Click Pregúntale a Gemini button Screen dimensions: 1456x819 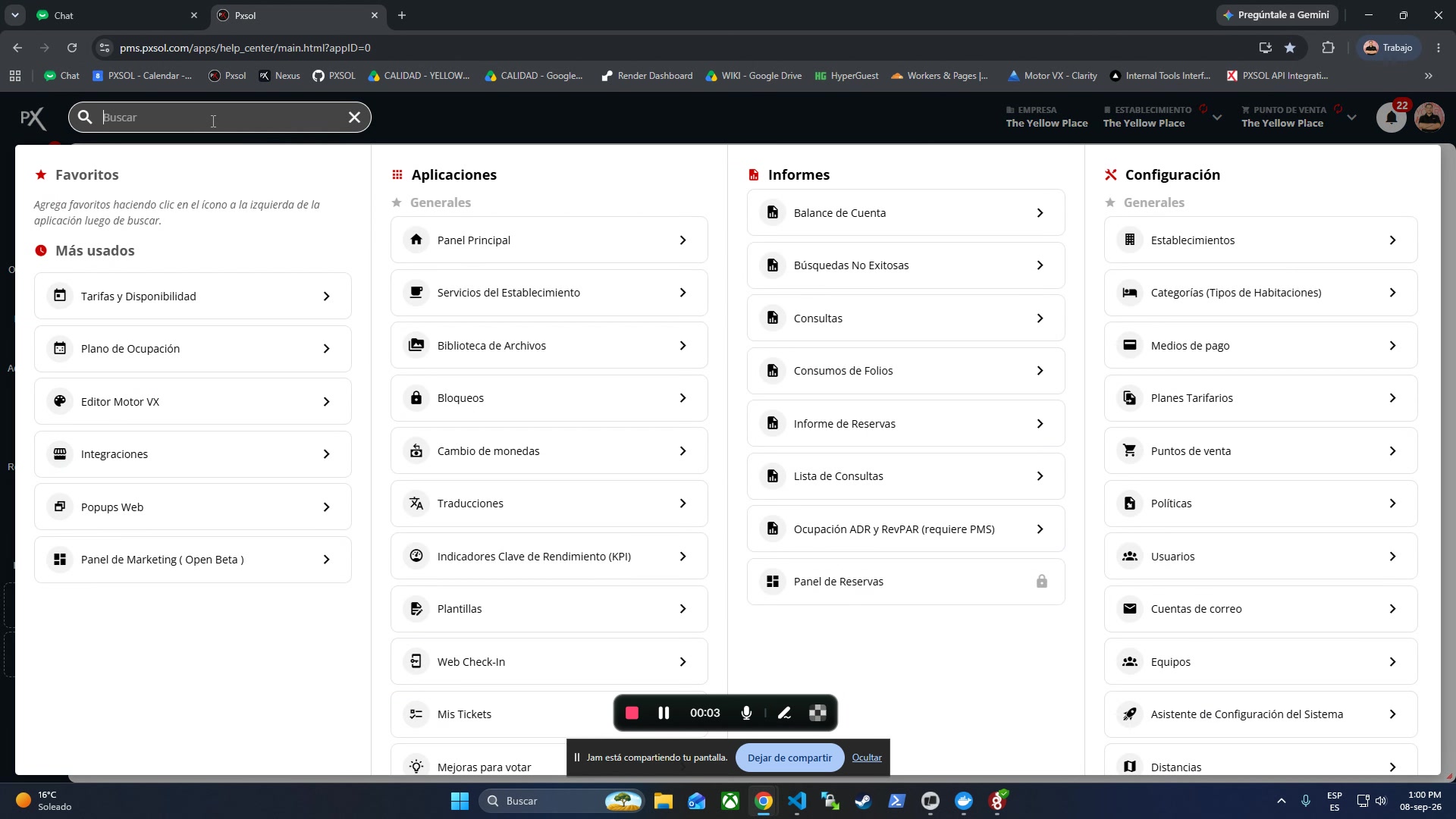click(x=1277, y=15)
